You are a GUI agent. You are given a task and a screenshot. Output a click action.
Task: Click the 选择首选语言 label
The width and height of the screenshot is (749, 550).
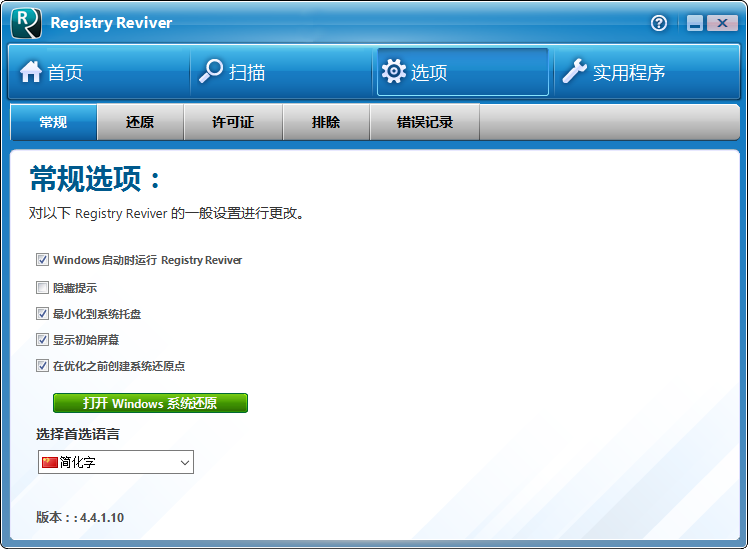(78, 434)
